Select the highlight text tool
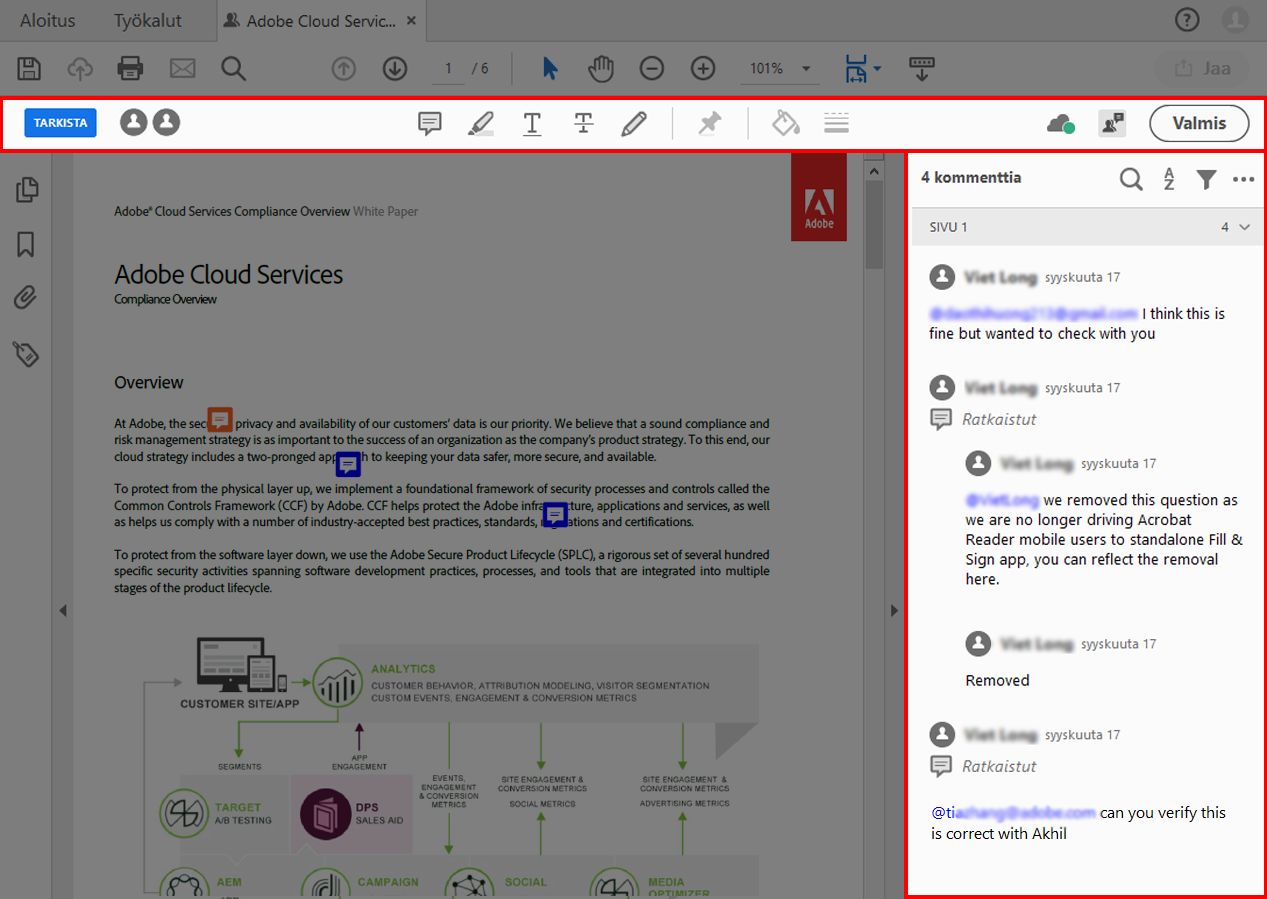Viewport: 1267px width, 899px height. tap(481, 123)
